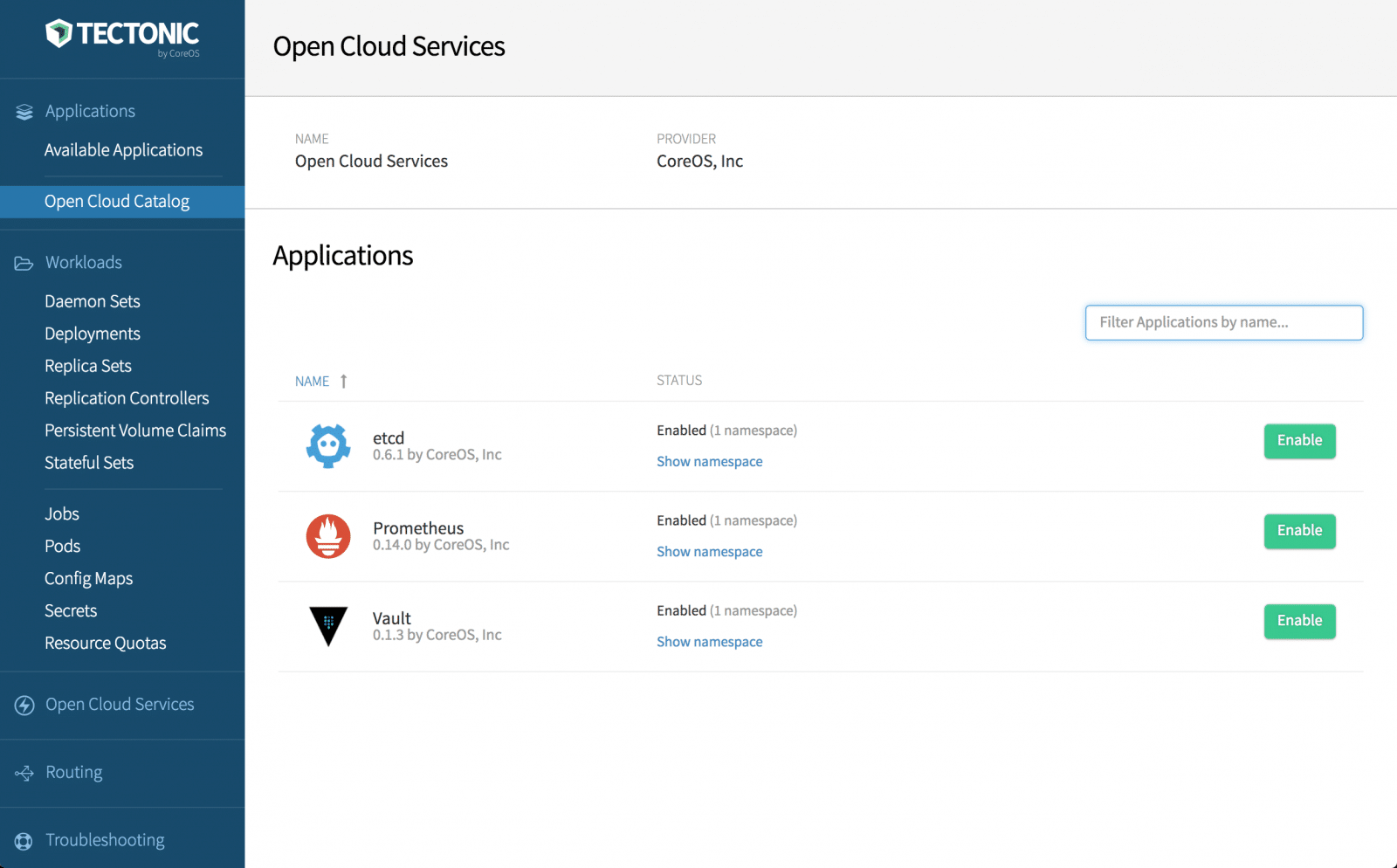Click the Applications layers icon in sidebar
1397x868 pixels.
24,112
